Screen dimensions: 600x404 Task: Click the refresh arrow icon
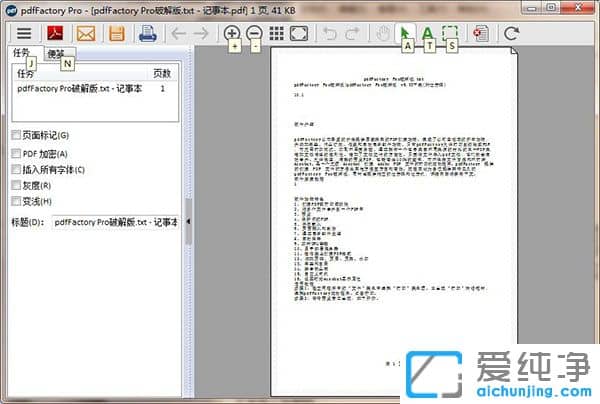point(512,34)
